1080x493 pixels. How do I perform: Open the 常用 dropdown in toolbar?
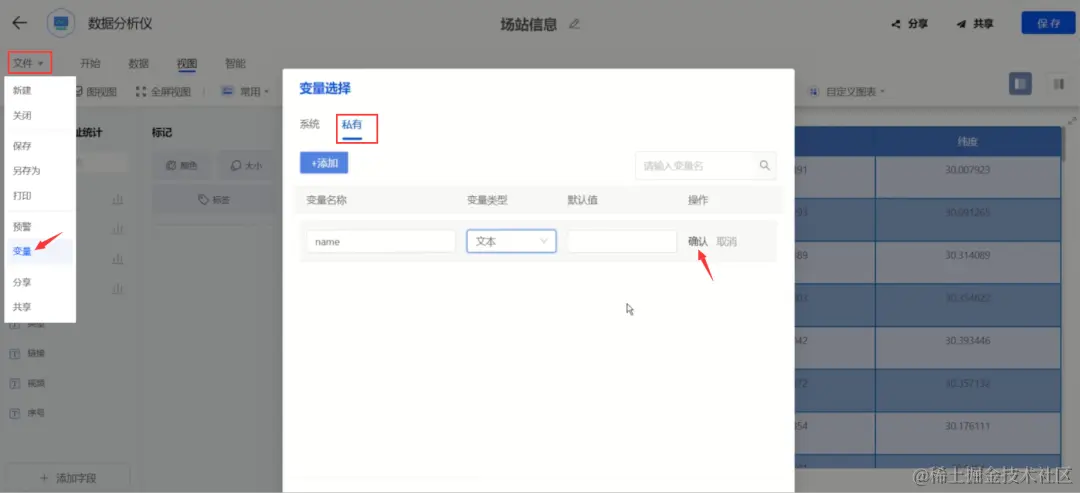click(x=246, y=91)
